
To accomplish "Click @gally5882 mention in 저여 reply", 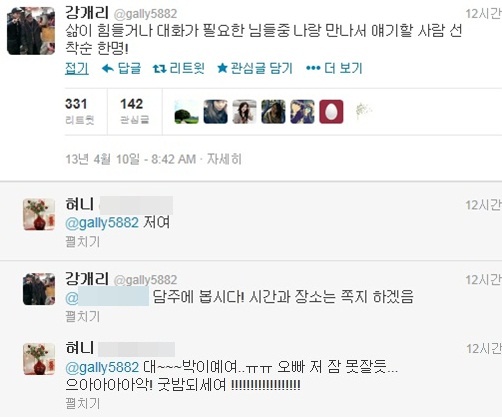I will (x=102, y=223).
